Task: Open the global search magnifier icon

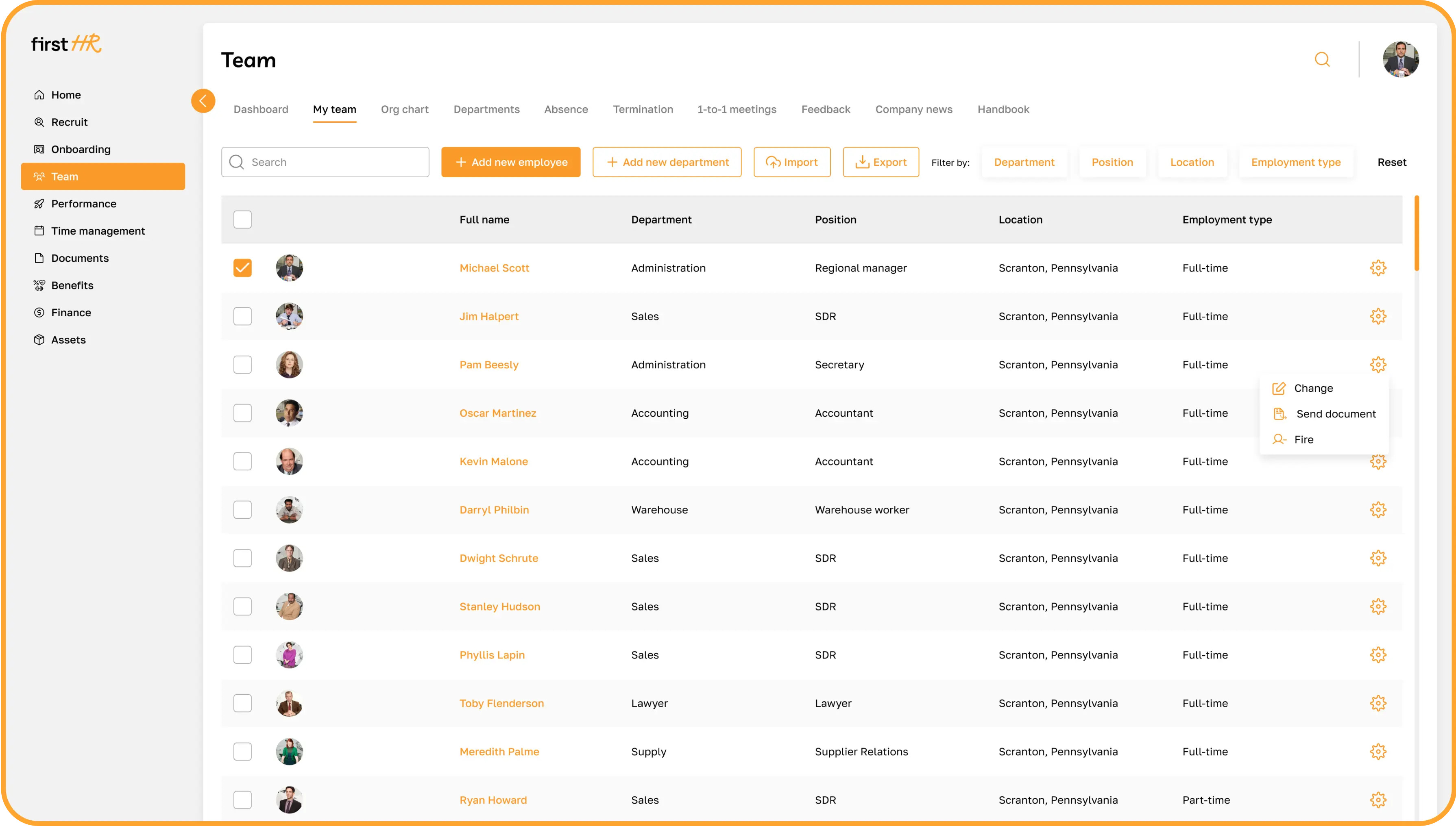Action: 1322,59
